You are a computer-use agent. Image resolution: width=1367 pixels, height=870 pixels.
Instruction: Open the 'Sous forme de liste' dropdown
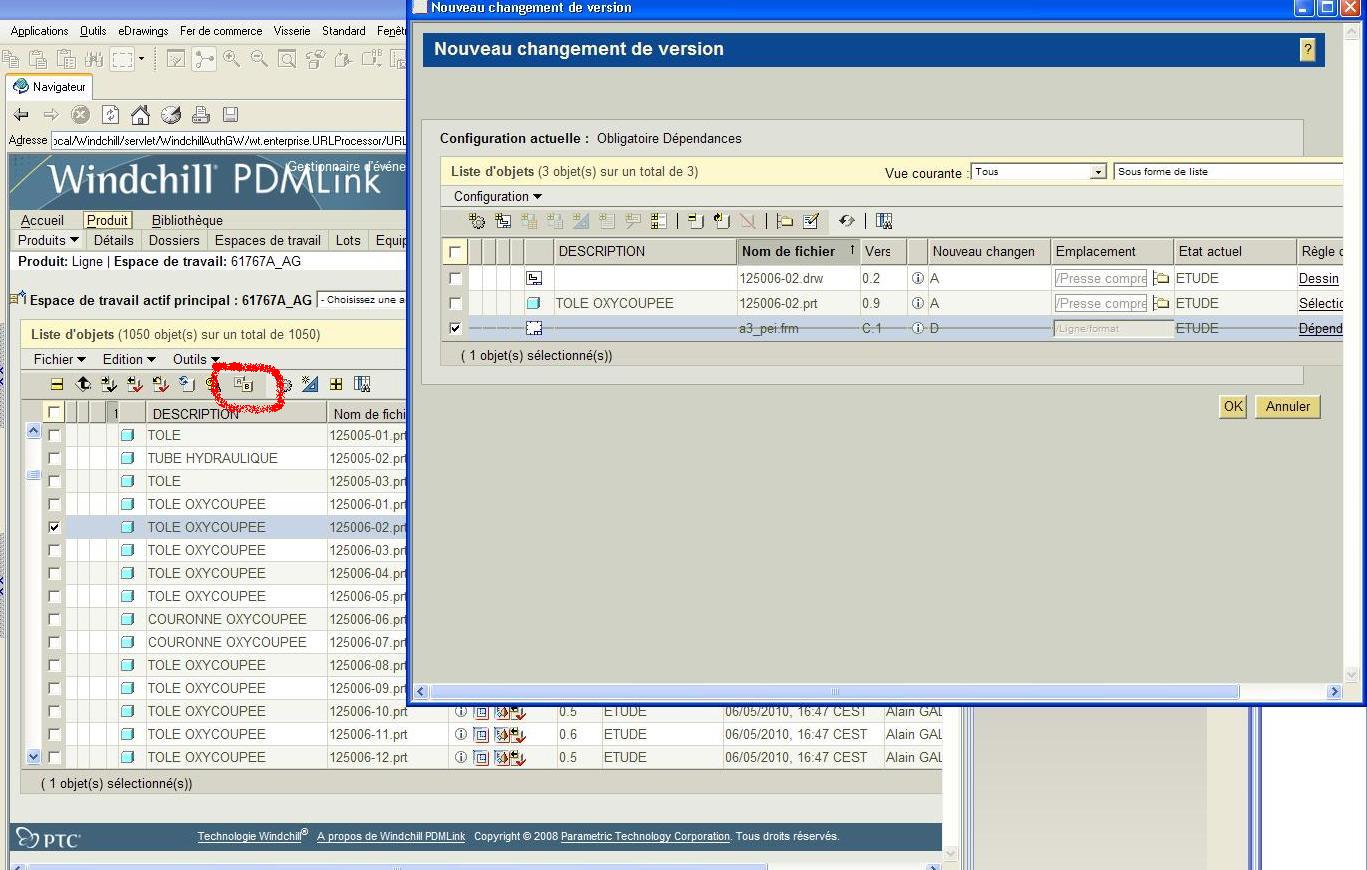point(1228,172)
